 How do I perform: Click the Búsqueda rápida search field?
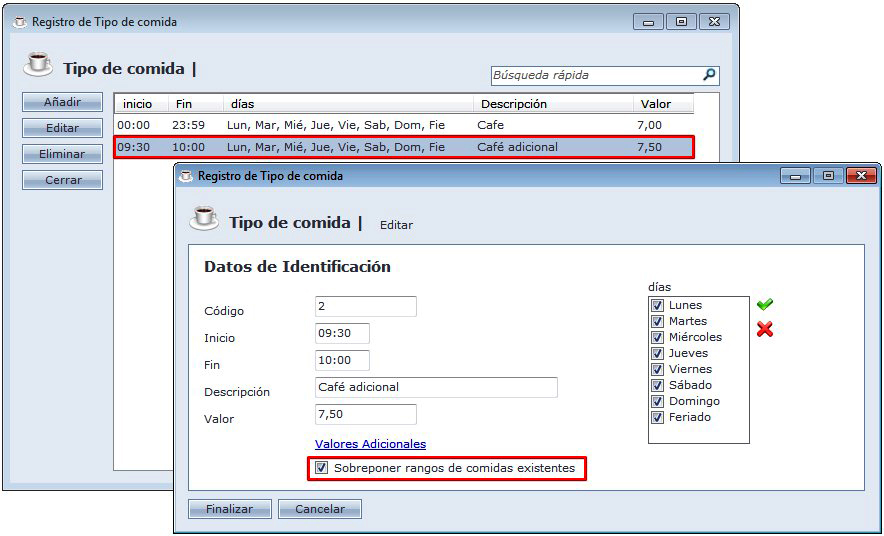tap(595, 75)
